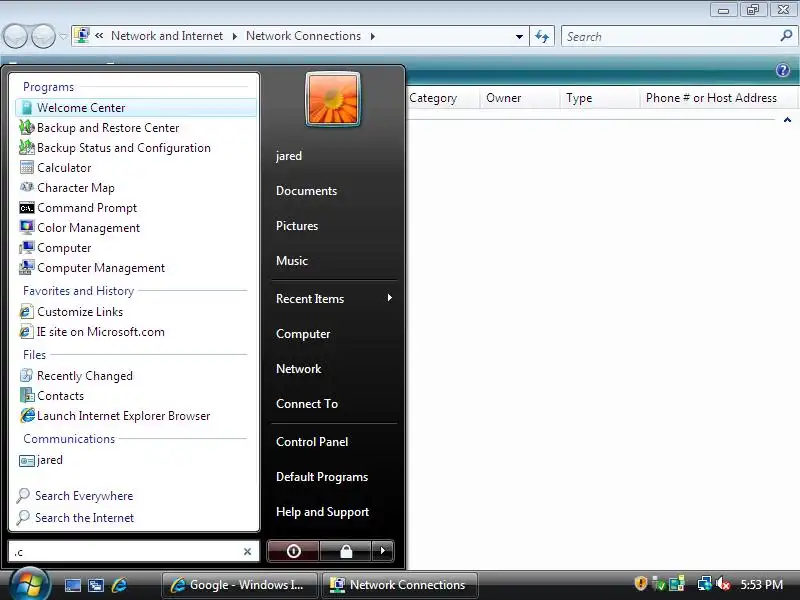
Task: Click the Computer icon in Programs list
Action: [27, 247]
